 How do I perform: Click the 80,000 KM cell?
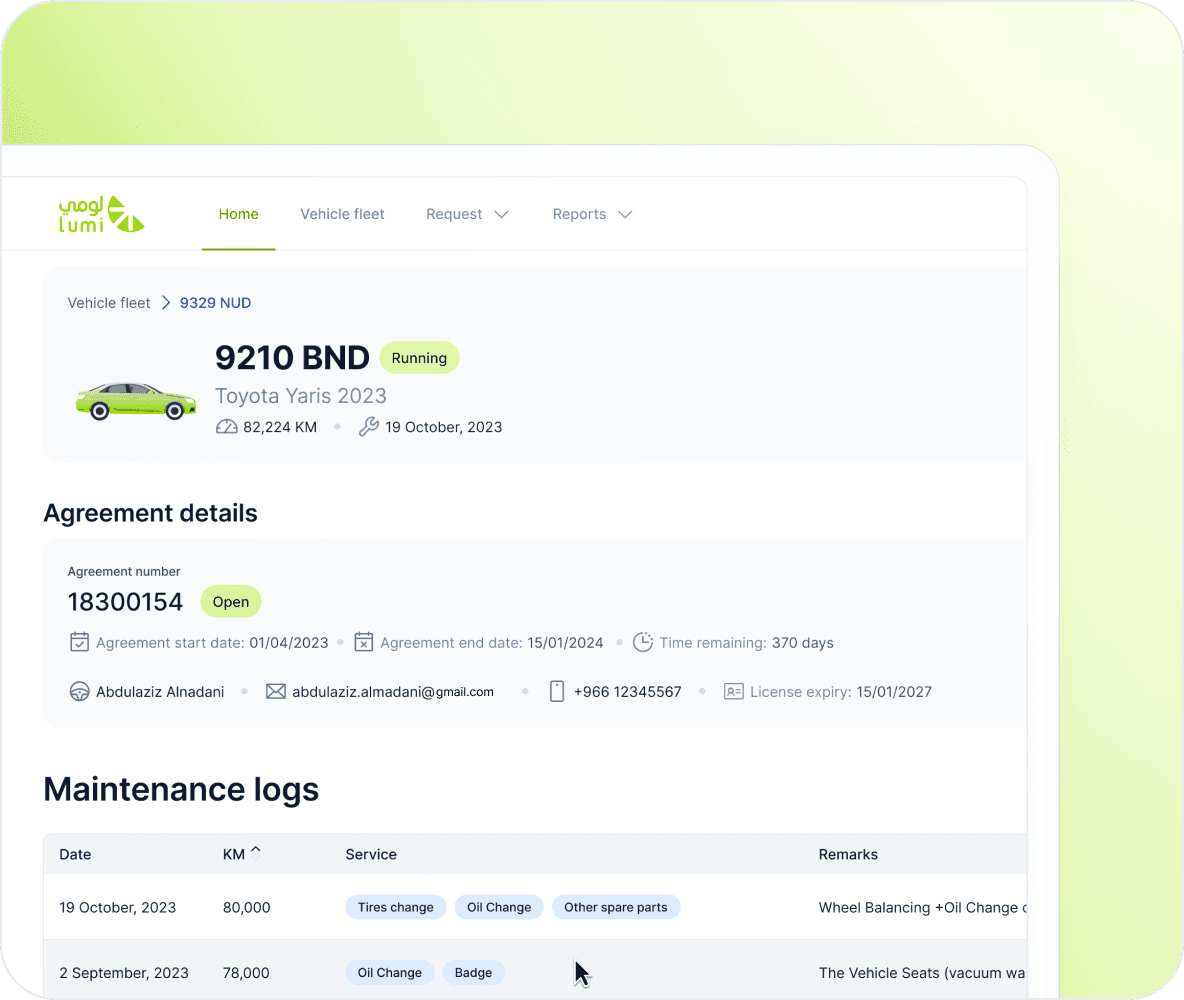tap(246, 907)
